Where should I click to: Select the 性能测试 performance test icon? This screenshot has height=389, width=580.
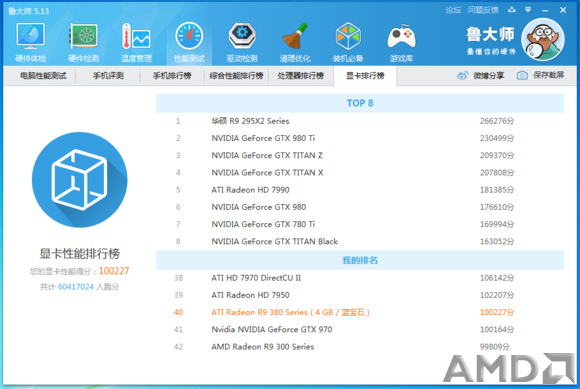pyautogui.click(x=189, y=36)
